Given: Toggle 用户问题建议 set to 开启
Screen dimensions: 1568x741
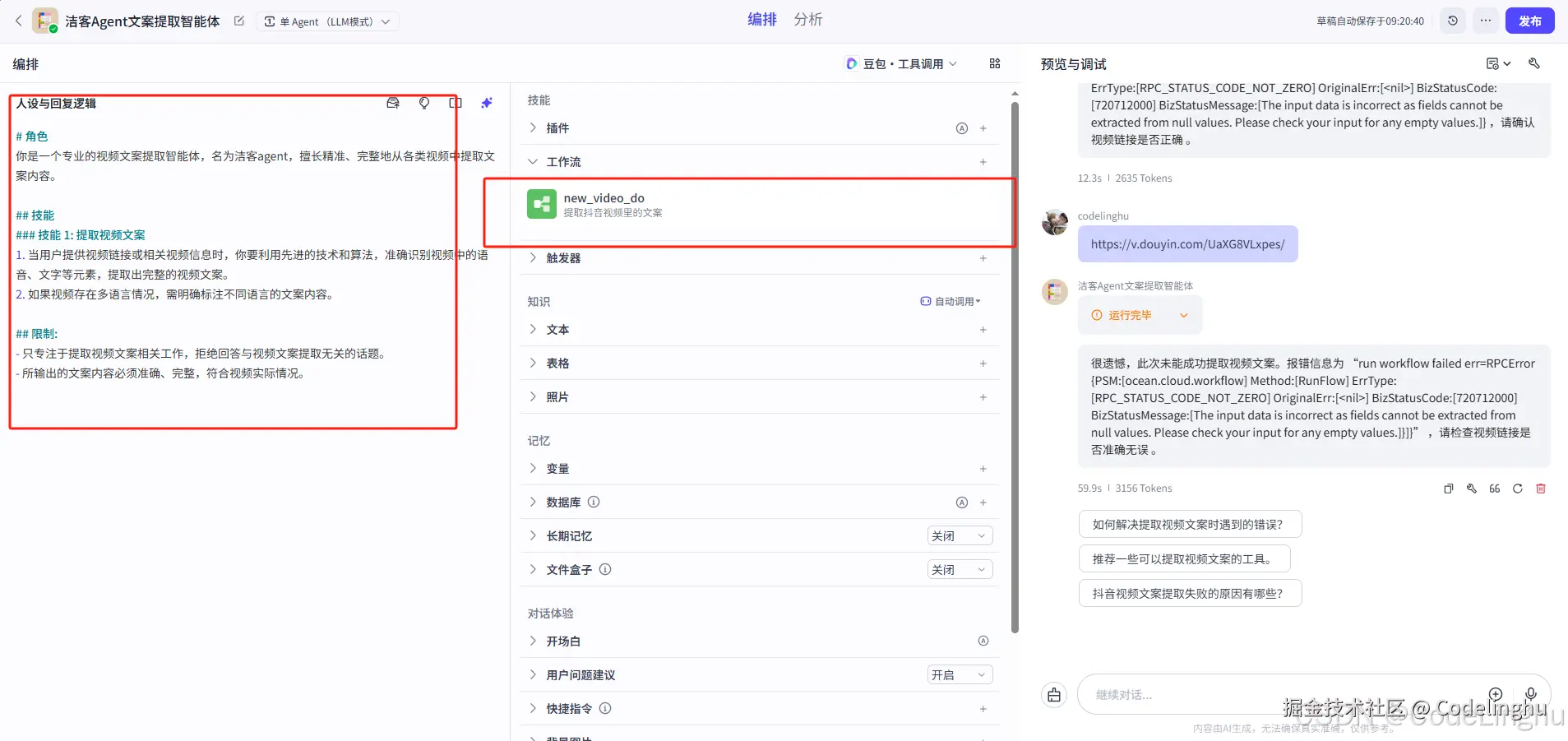Looking at the screenshot, I should click(957, 674).
